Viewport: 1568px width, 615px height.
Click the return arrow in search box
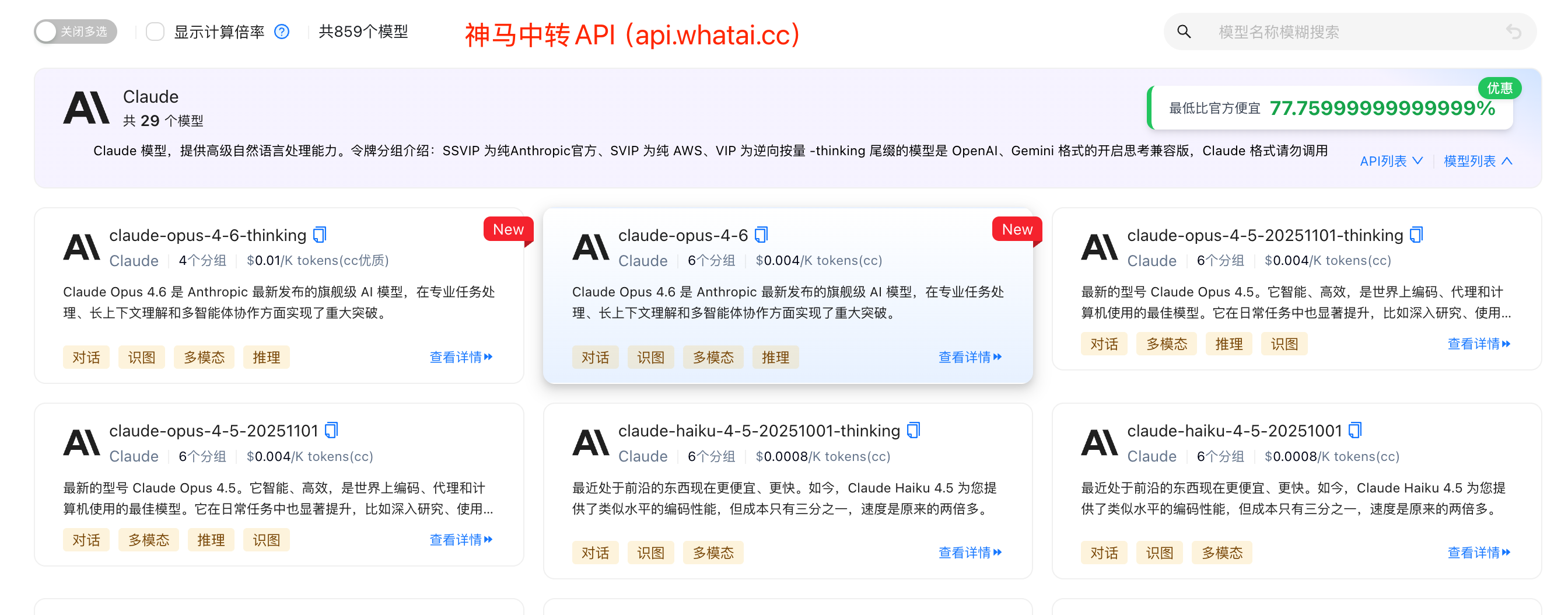tap(1513, 32)
